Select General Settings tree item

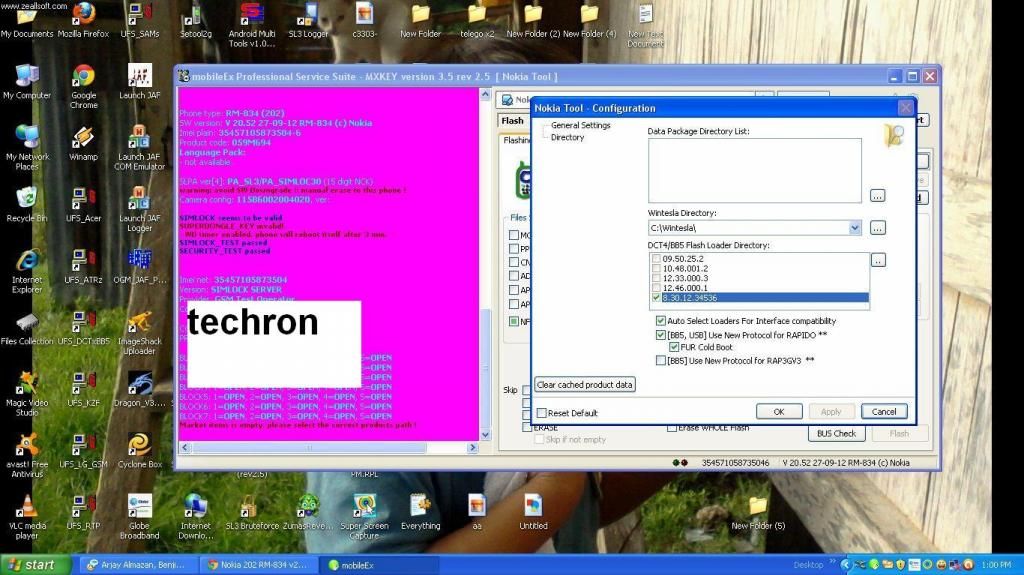580,125
